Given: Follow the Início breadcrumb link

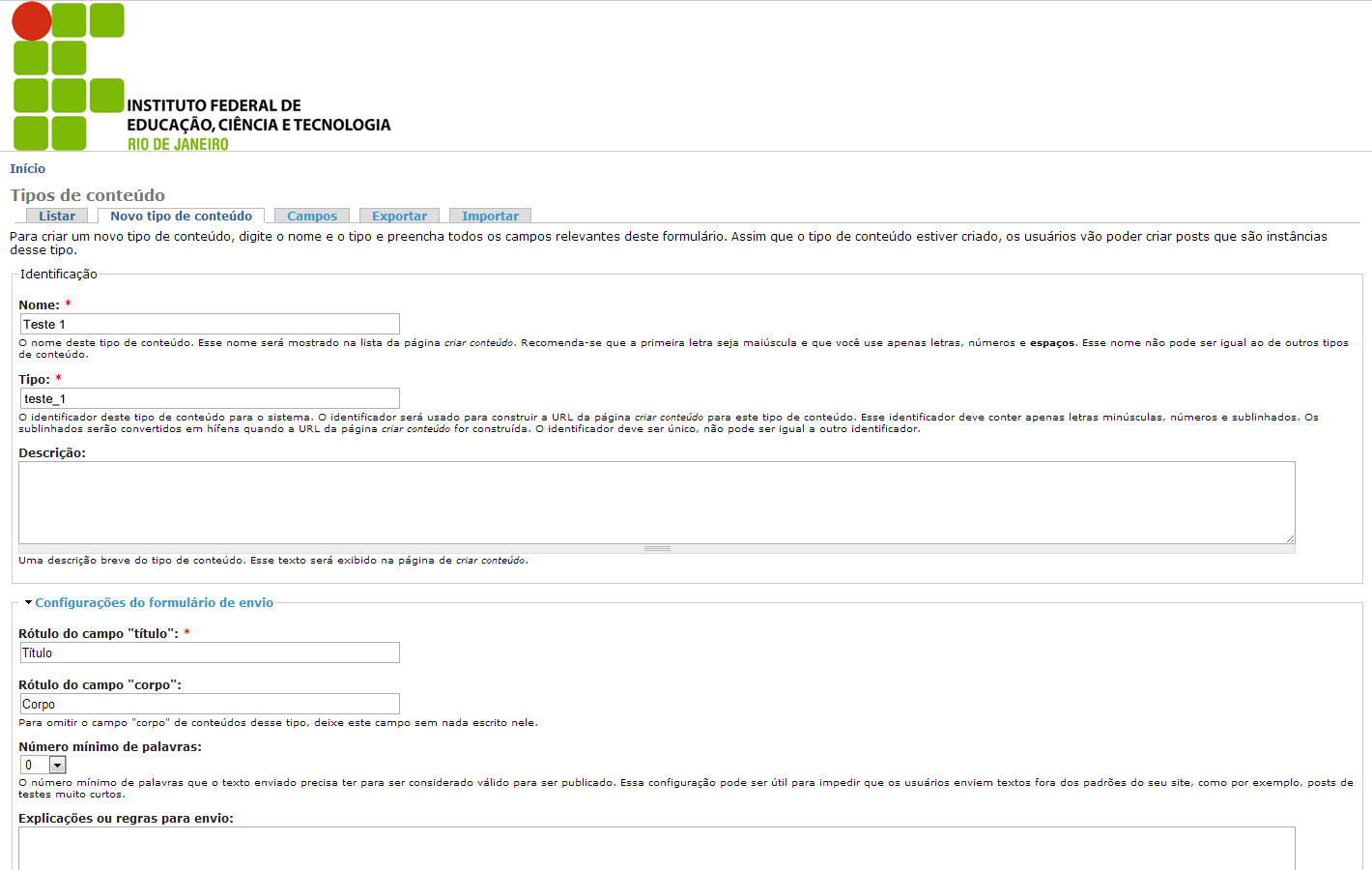Looking at the screenshot, I should click(27, 168).
